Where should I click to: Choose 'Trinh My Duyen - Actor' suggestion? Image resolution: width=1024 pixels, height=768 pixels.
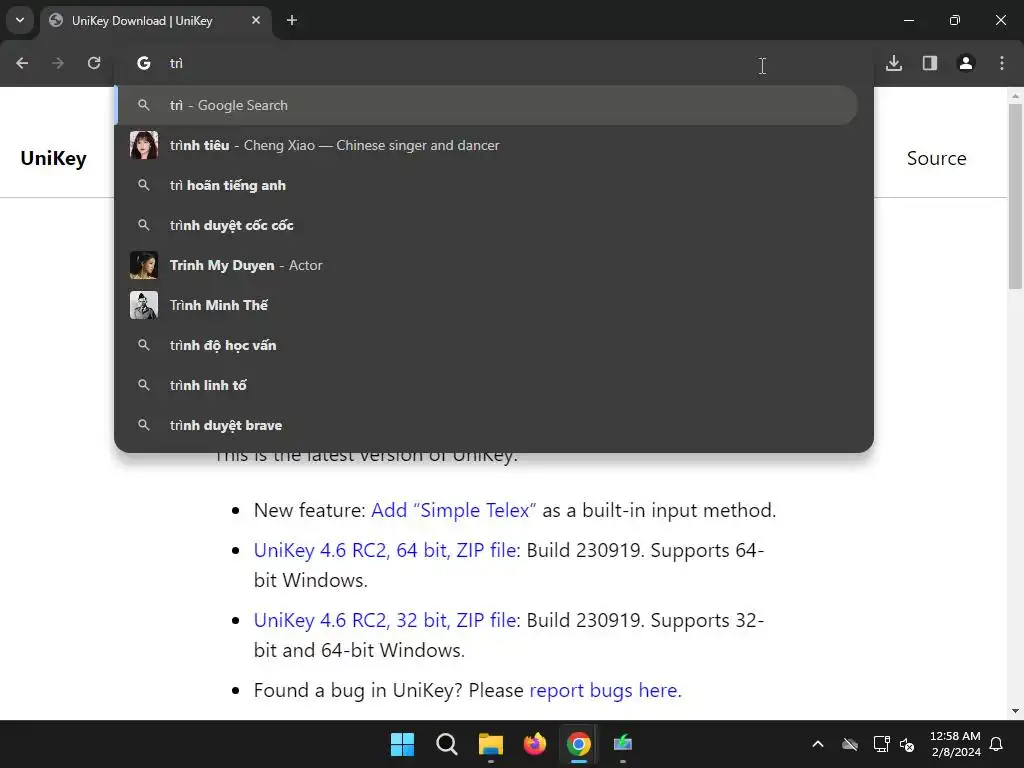pos(487,265)
